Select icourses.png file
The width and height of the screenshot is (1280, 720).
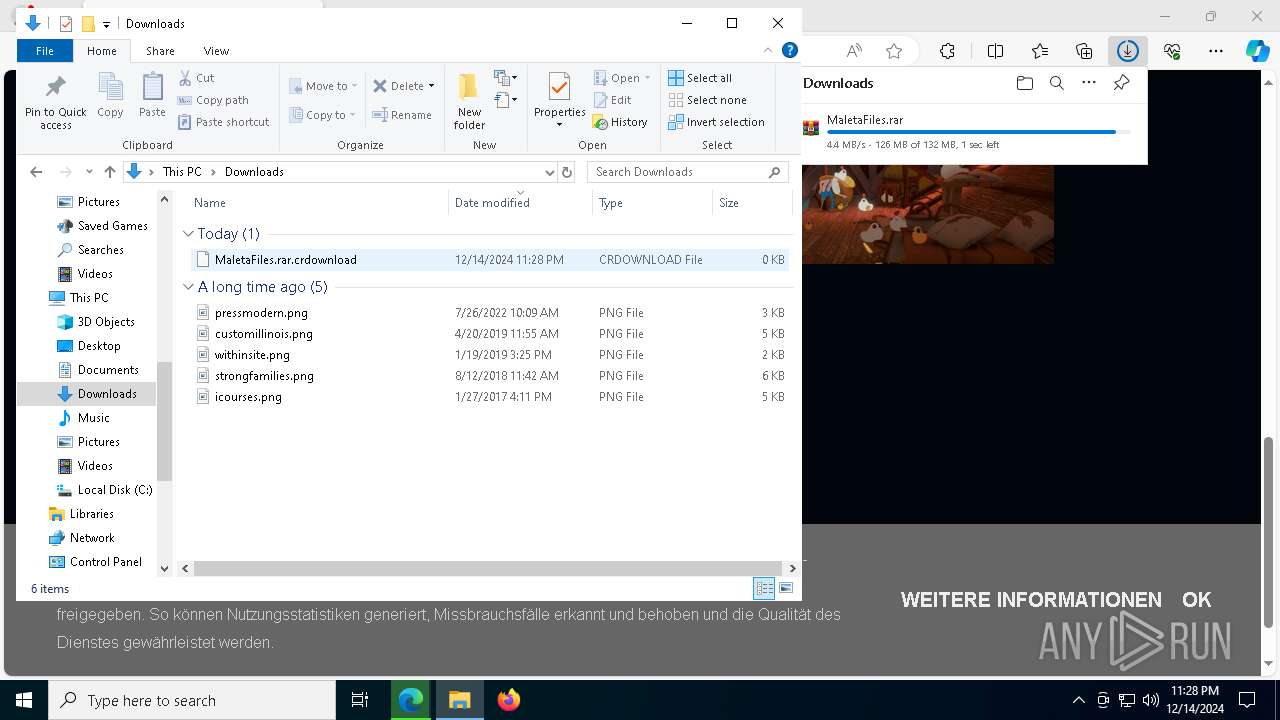point(490,397)
